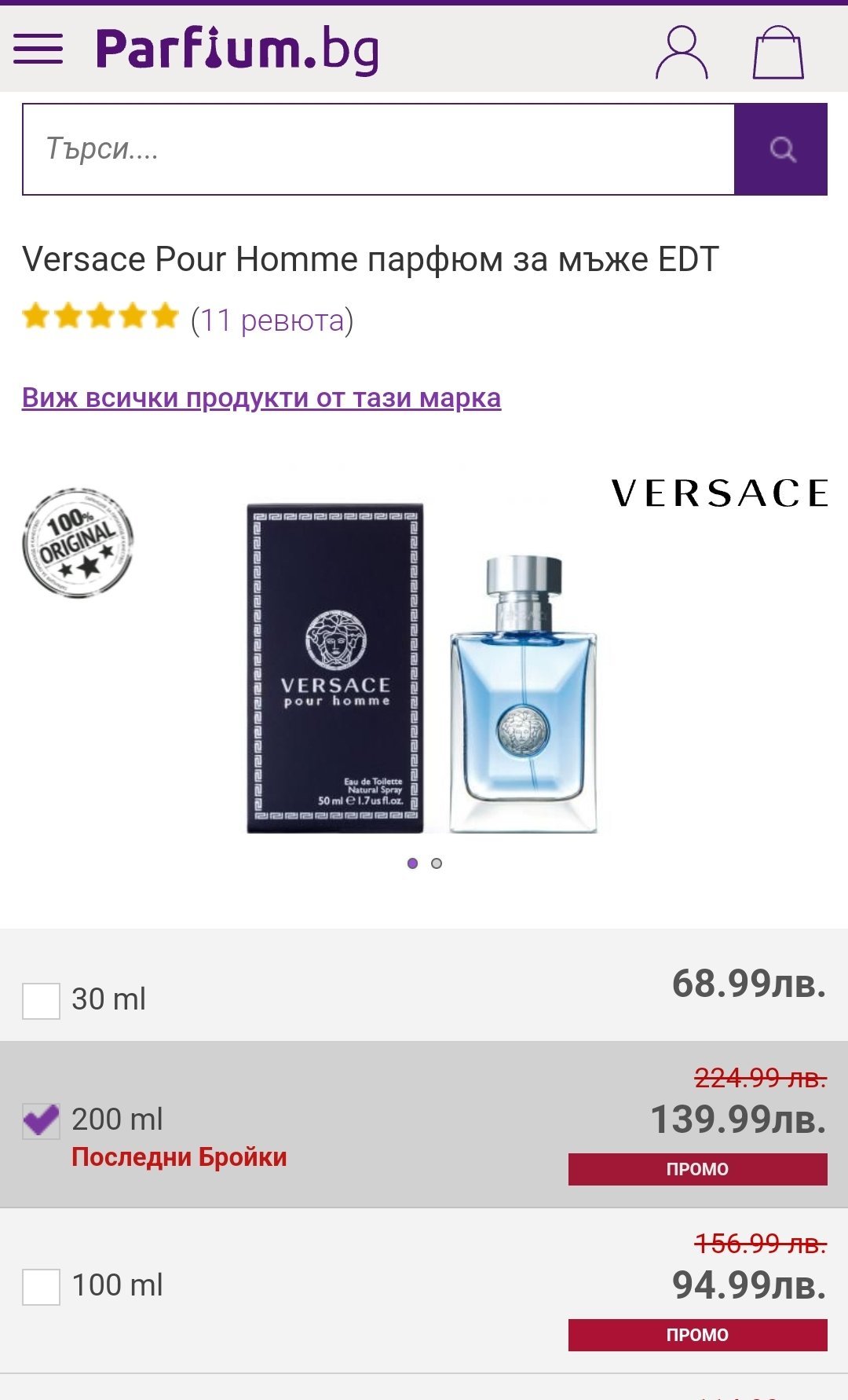Focus the Търси search field
The width and height of the screenshot is (848, 1400).
tap(378, 149)
